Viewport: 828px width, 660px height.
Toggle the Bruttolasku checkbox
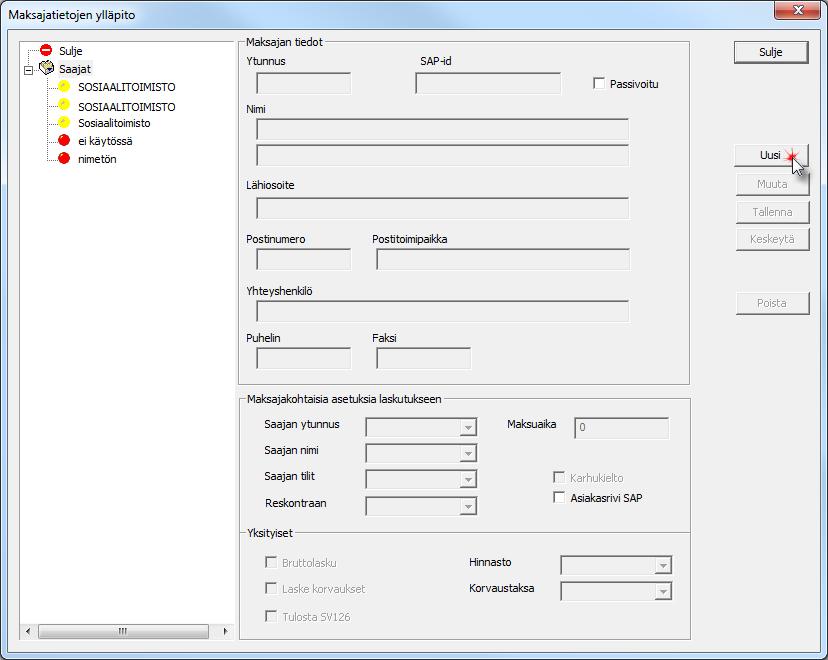tap(271, 562)
